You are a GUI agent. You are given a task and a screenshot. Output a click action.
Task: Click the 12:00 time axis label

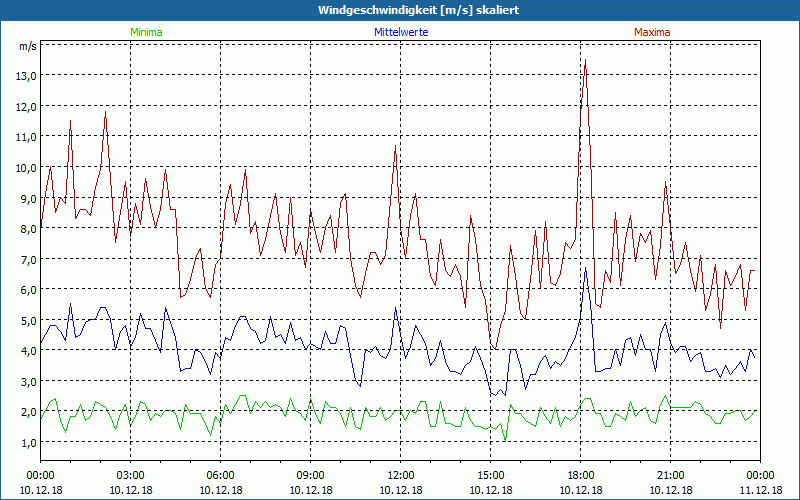coord(401,476)
